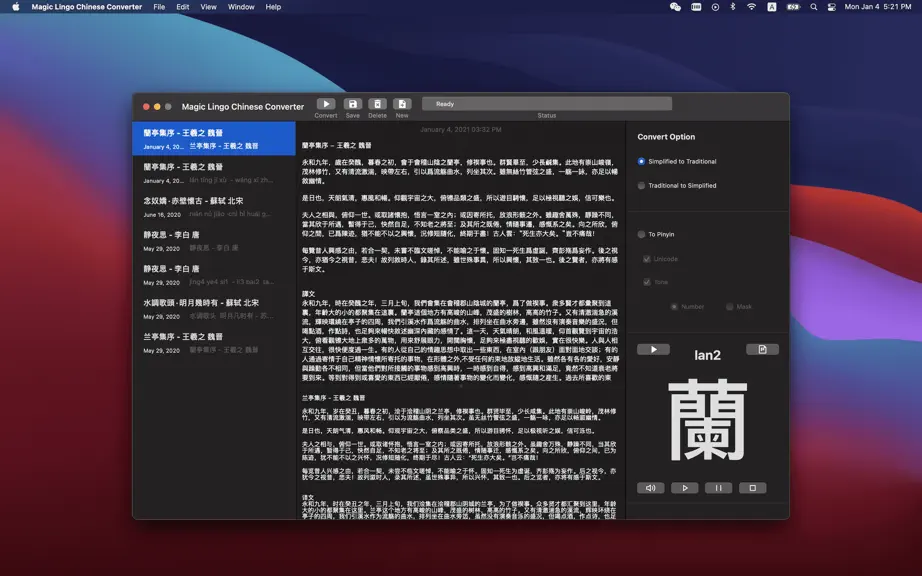
Task: Stop playback with the square stop button
Action: click(753, 488)
